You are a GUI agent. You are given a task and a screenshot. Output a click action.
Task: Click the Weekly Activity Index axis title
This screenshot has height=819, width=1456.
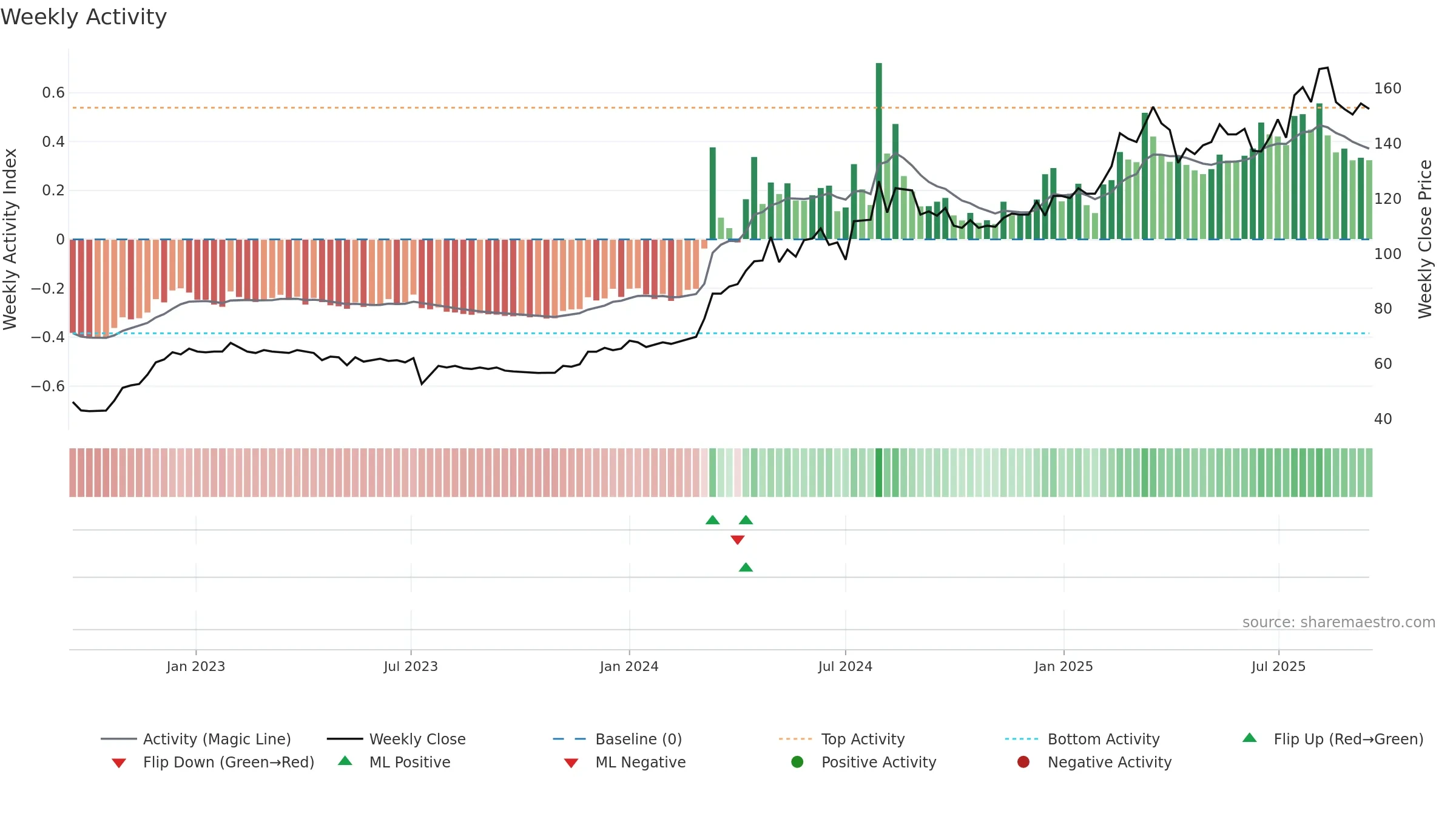pyautogui.click(x=10, y=239)
